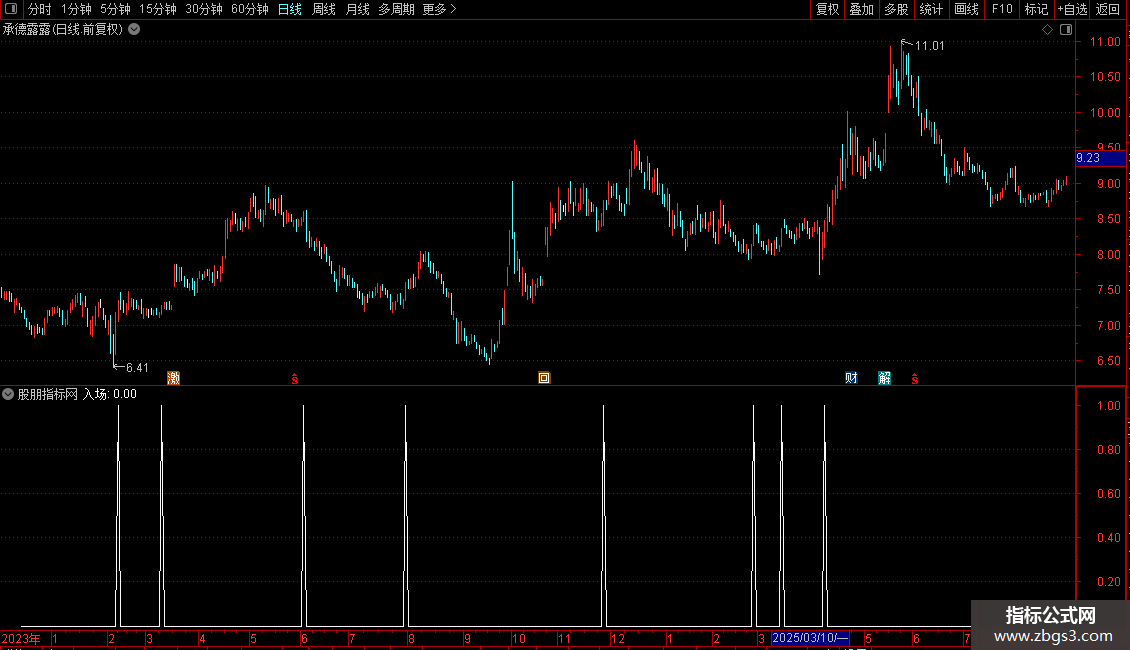
Task: Click month 12 on the time axis
Action: [618, 638]
